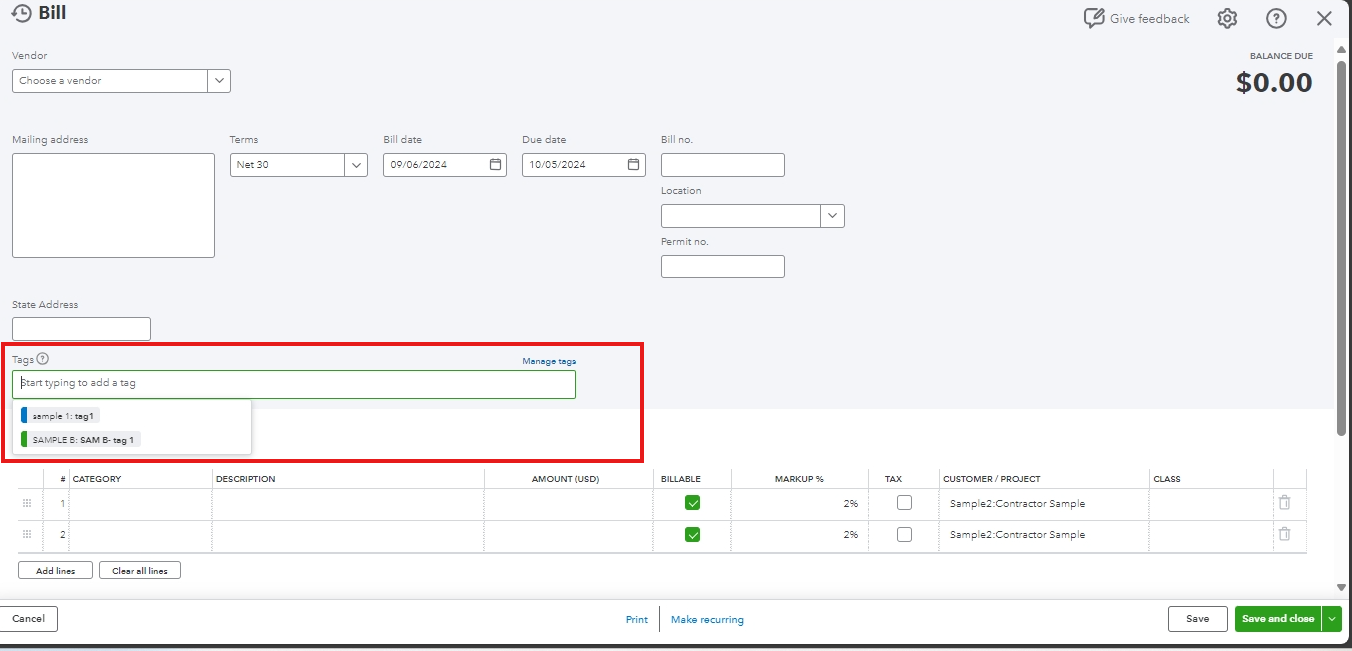Delete line 1 using the trash icon
The image size is (1352, 651).
click(x=1285, y=503)
